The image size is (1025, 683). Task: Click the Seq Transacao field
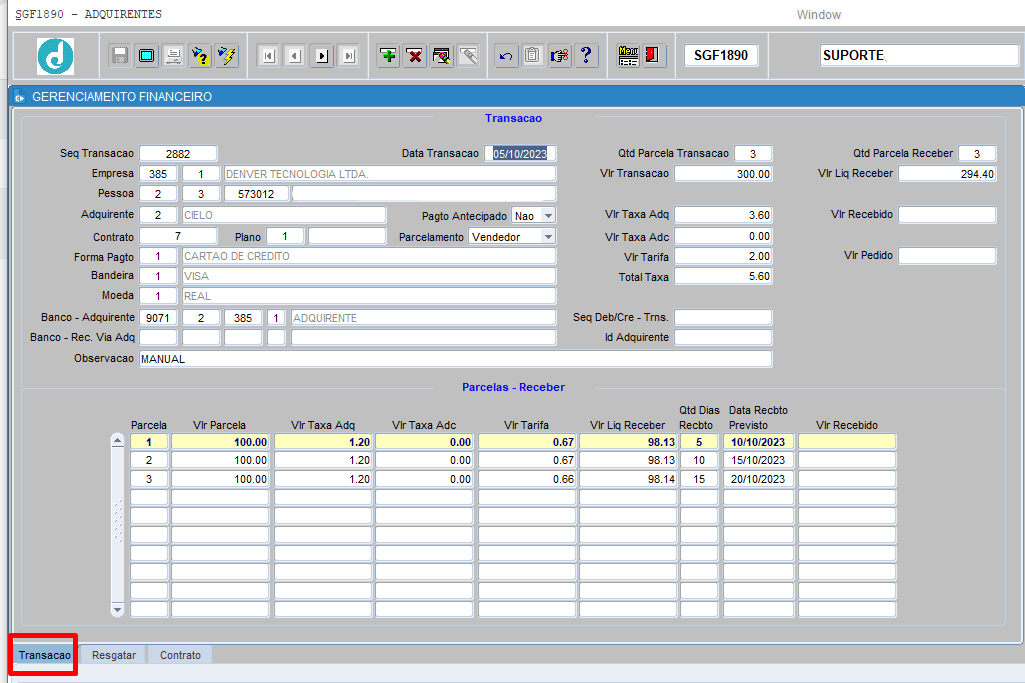coord(178,154)
